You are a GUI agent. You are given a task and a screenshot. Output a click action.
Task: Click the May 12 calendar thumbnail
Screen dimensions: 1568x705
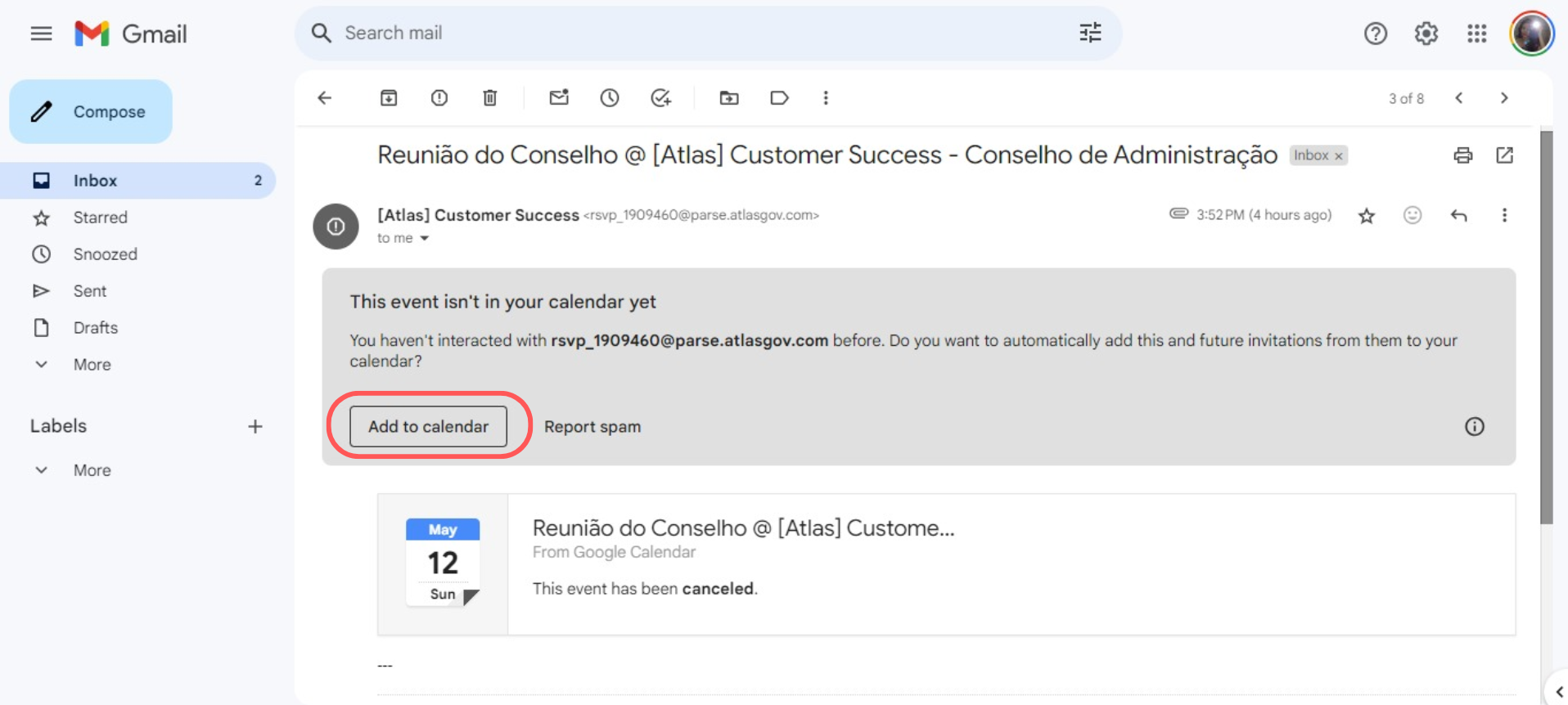443,563
